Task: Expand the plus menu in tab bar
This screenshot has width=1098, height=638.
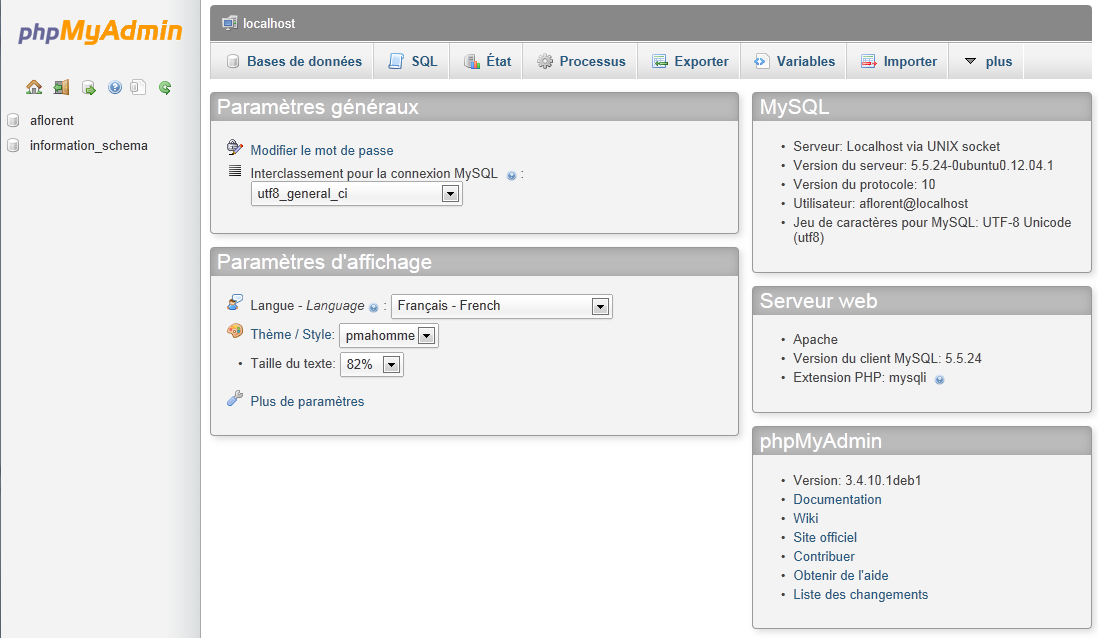Action: pos(987,62)
